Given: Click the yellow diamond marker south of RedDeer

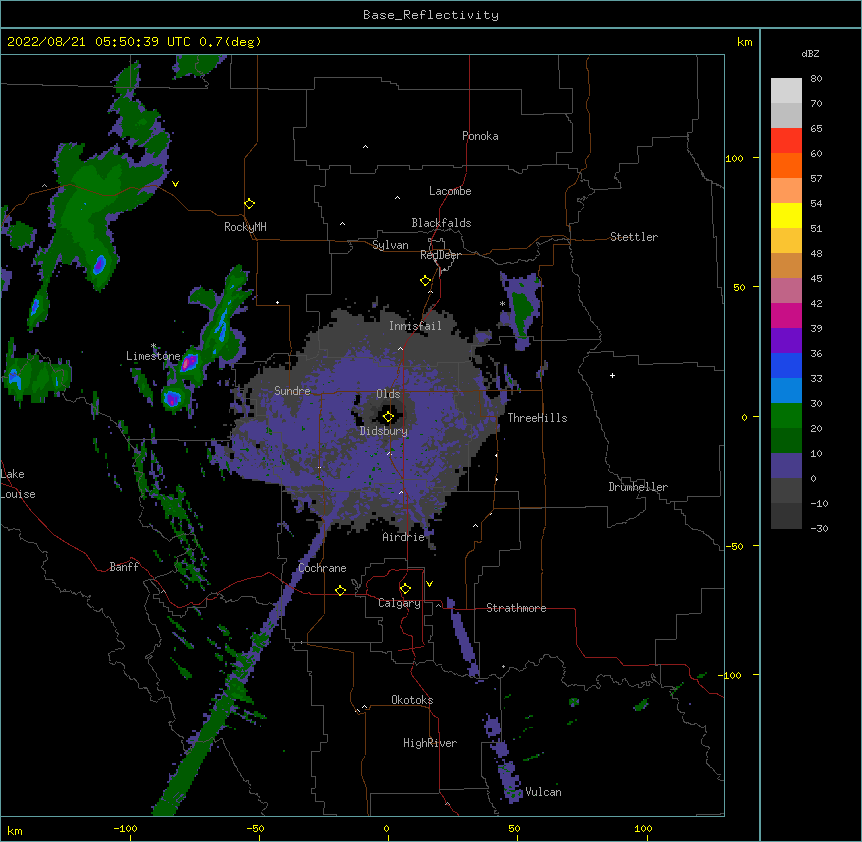Looking at the screenshot, I should [x=426, y=281].
